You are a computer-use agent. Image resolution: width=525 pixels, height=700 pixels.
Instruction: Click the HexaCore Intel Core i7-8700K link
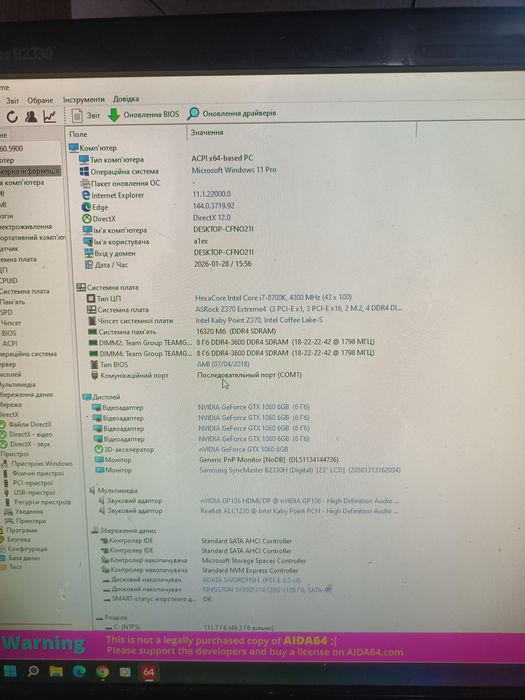pos(273,297)
